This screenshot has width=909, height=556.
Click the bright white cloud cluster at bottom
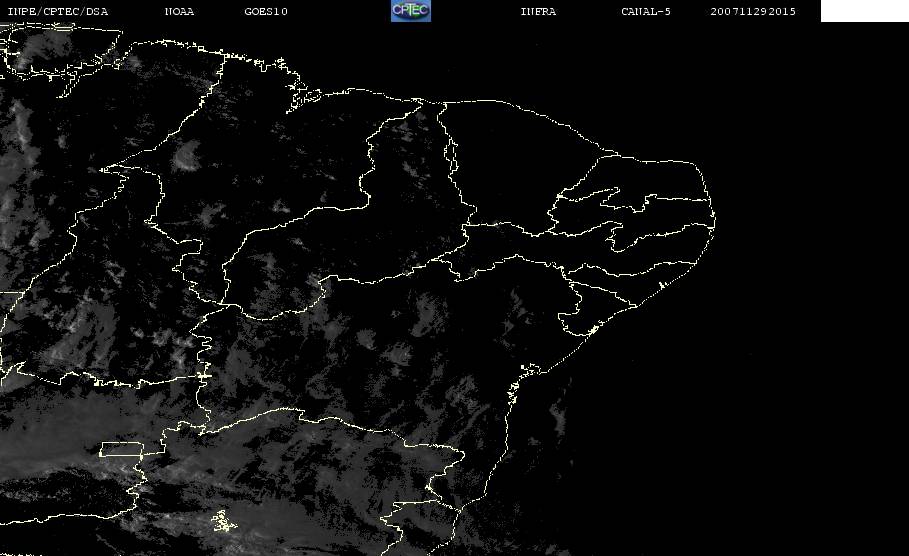pyautogui.click(x=220, y=521)
